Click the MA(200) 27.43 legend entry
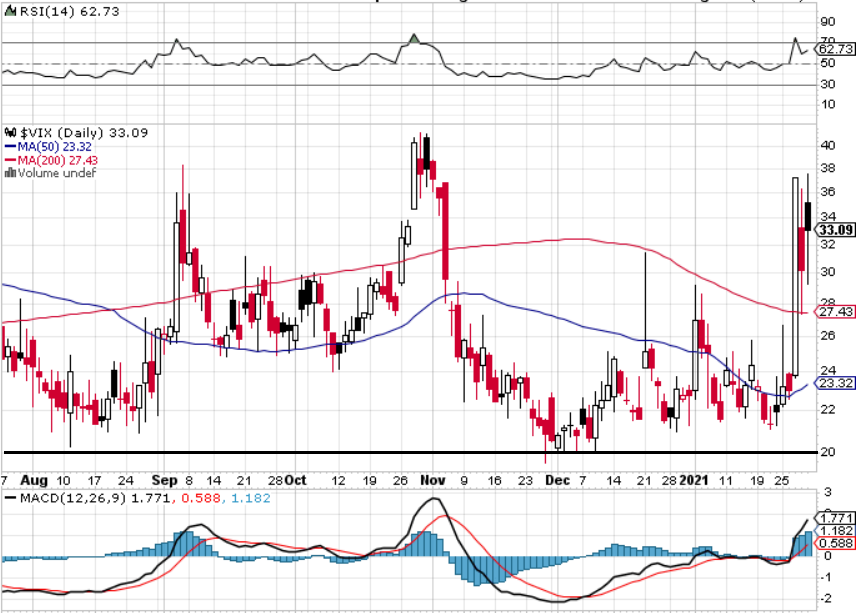The height and width of the screenshot is (613, 864). pos(51,160)
